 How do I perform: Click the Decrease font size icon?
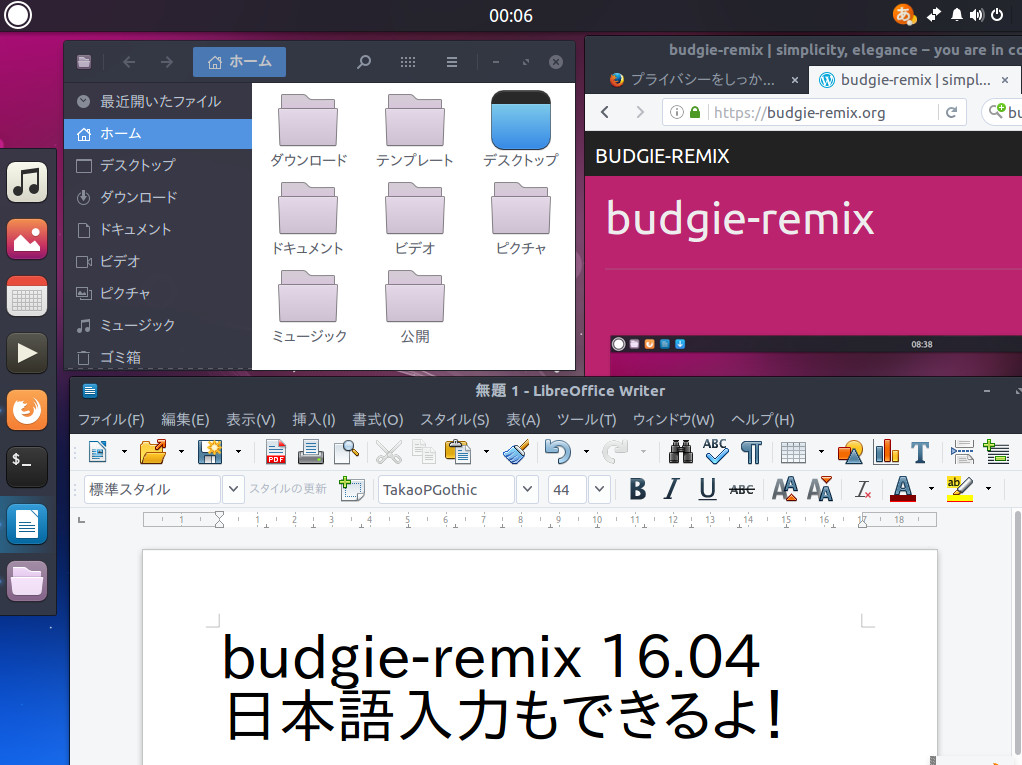click(x=820, y=489)
